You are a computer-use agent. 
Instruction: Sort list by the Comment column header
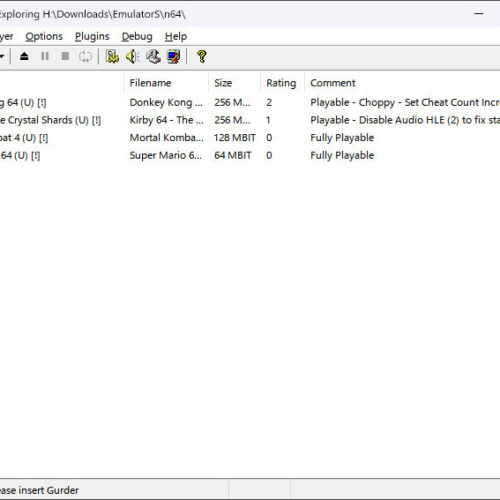coord(402,83)
